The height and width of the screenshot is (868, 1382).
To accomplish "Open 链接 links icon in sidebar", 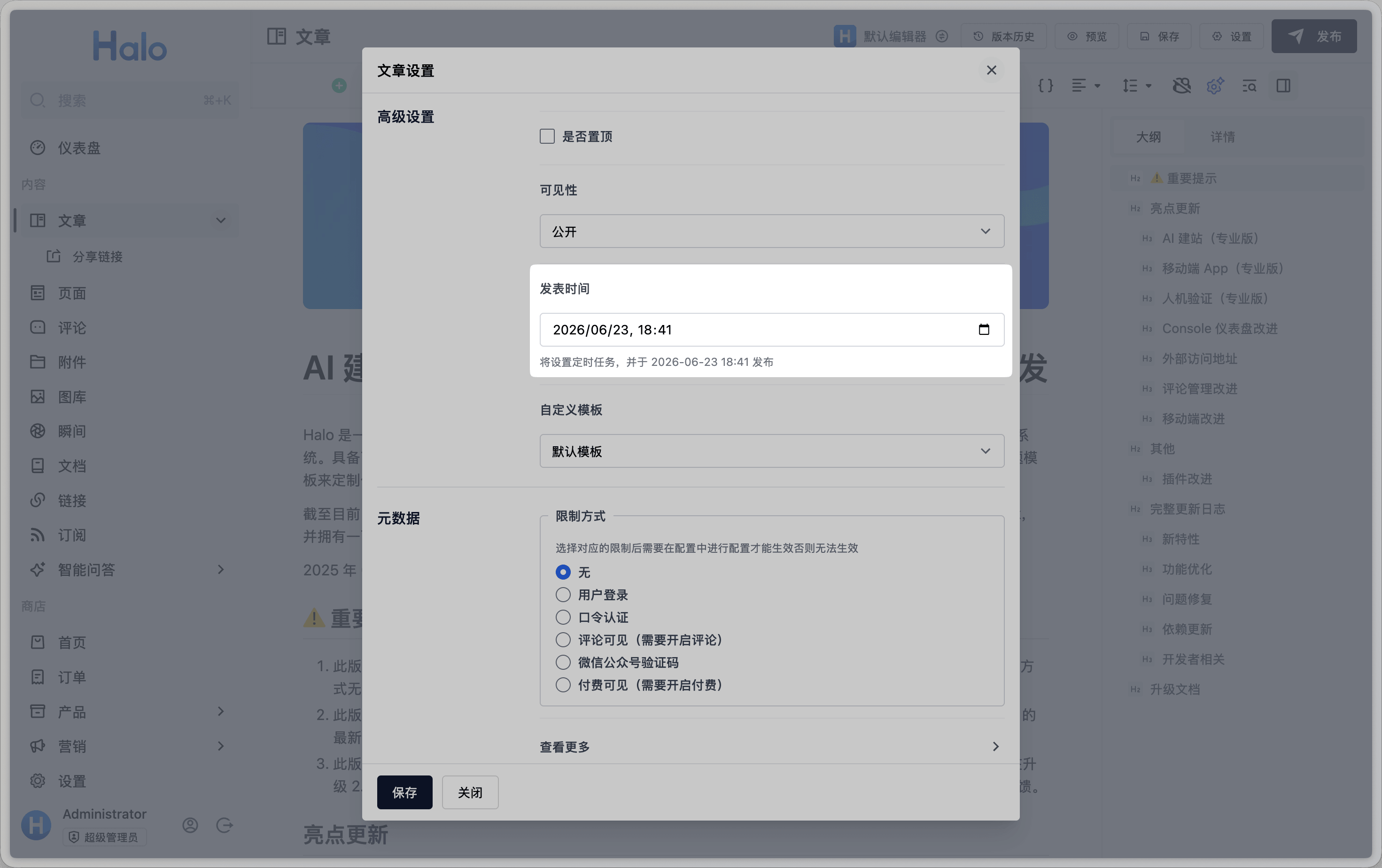I will 37,500.
